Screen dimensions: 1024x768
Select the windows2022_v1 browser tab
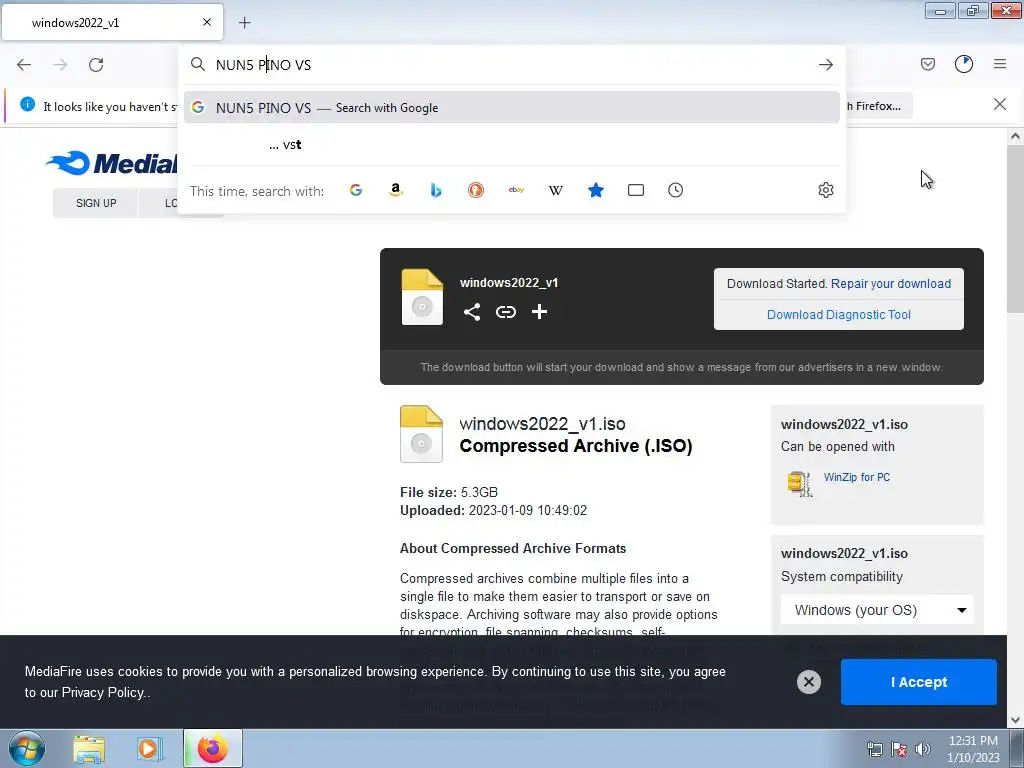[112, 22]
